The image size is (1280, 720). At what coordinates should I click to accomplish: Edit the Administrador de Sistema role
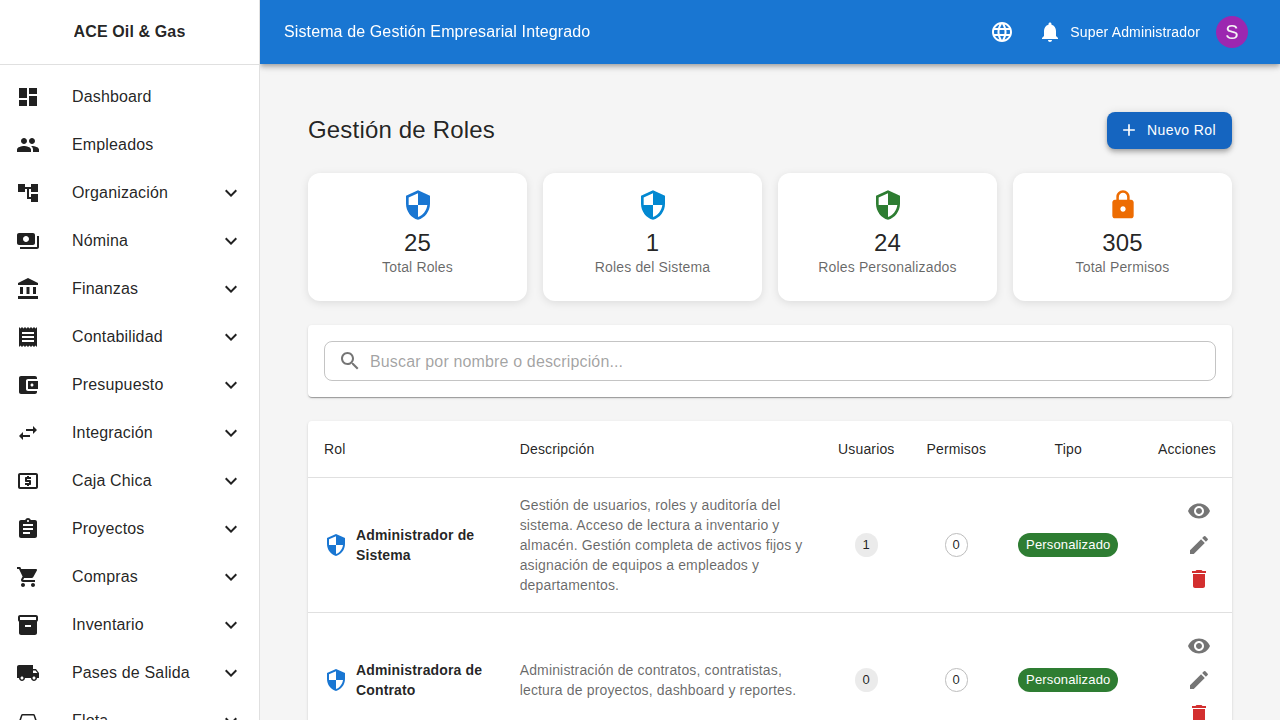point(1199,545)
